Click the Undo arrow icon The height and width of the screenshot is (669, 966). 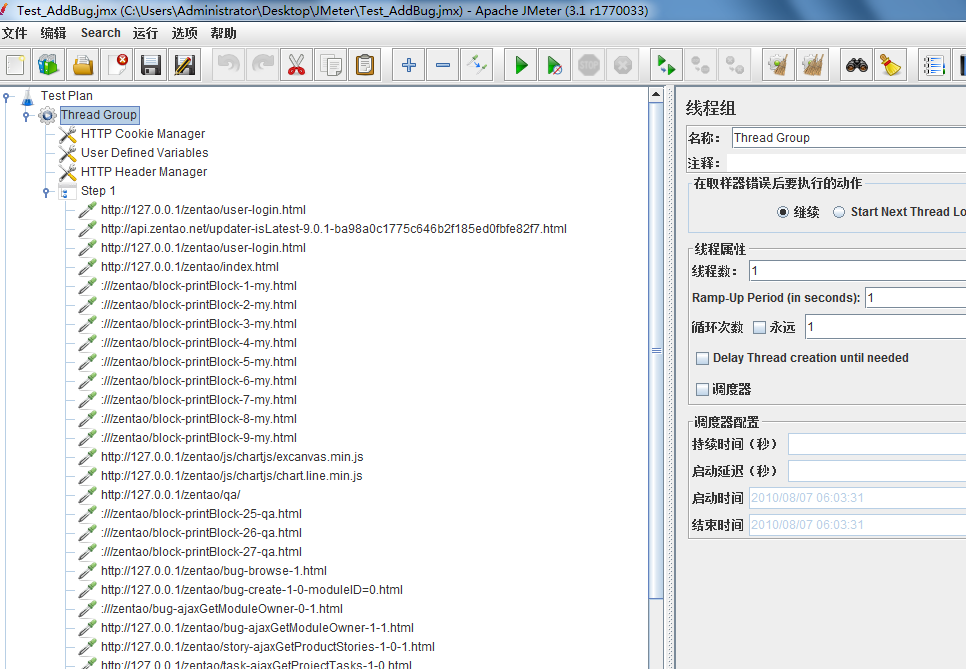tap(229, 65)
